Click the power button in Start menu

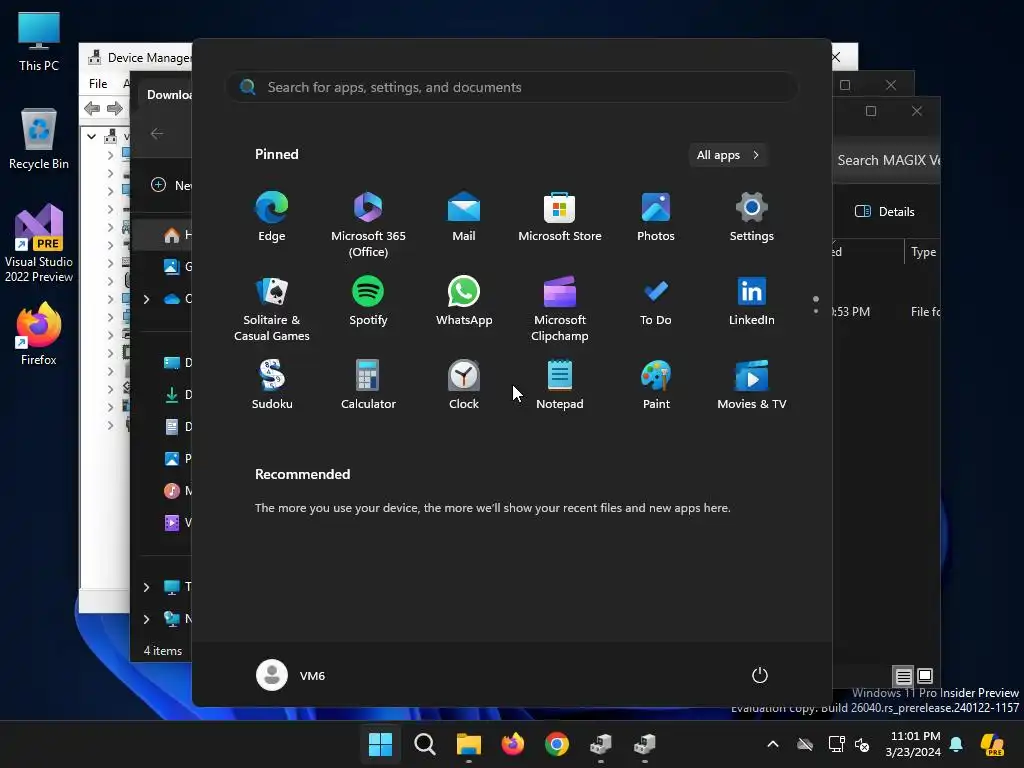pyautogui.click(x=760, y=675)
